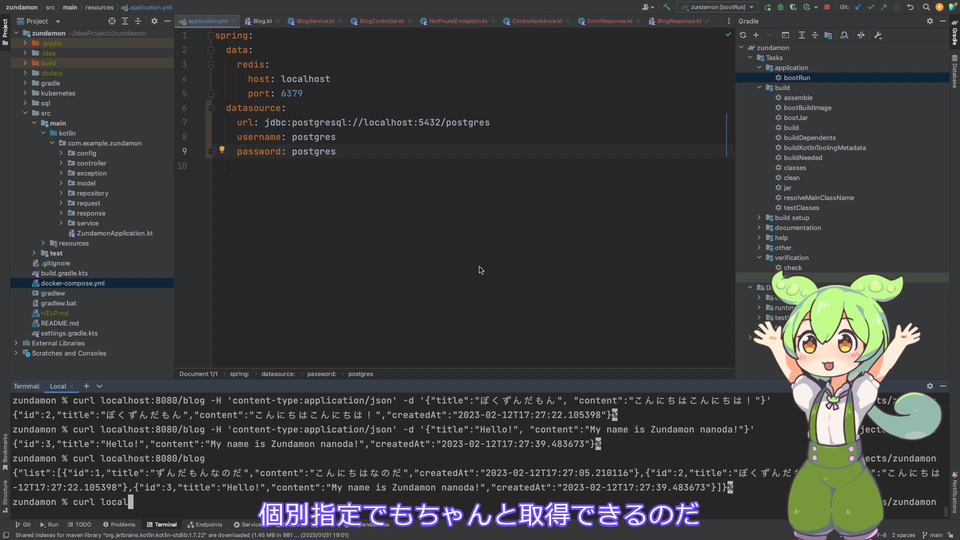Open the Problems tool window button
This screenshot has width=960, height=540.
coord(119,525)
